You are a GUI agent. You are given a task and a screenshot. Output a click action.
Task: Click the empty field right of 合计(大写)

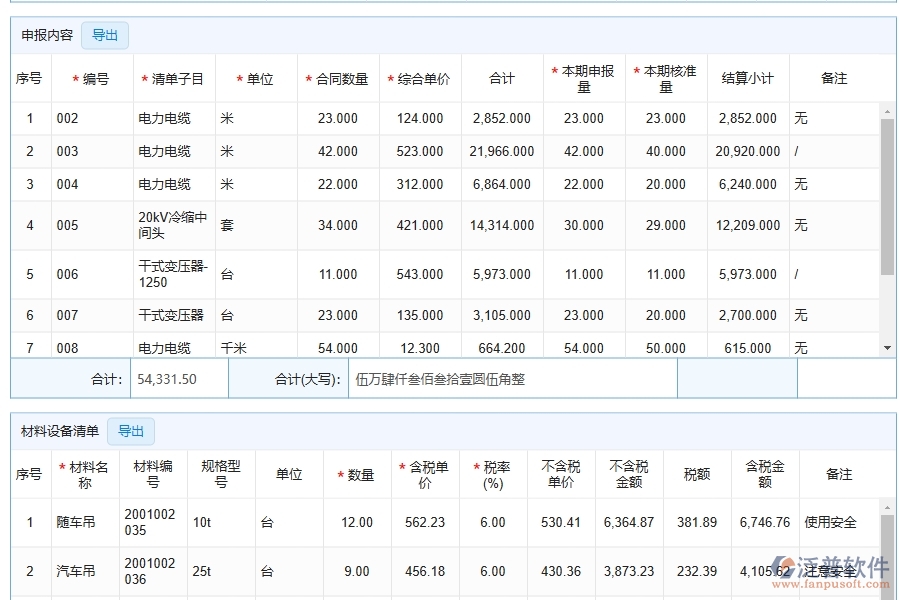pos(737,380)
